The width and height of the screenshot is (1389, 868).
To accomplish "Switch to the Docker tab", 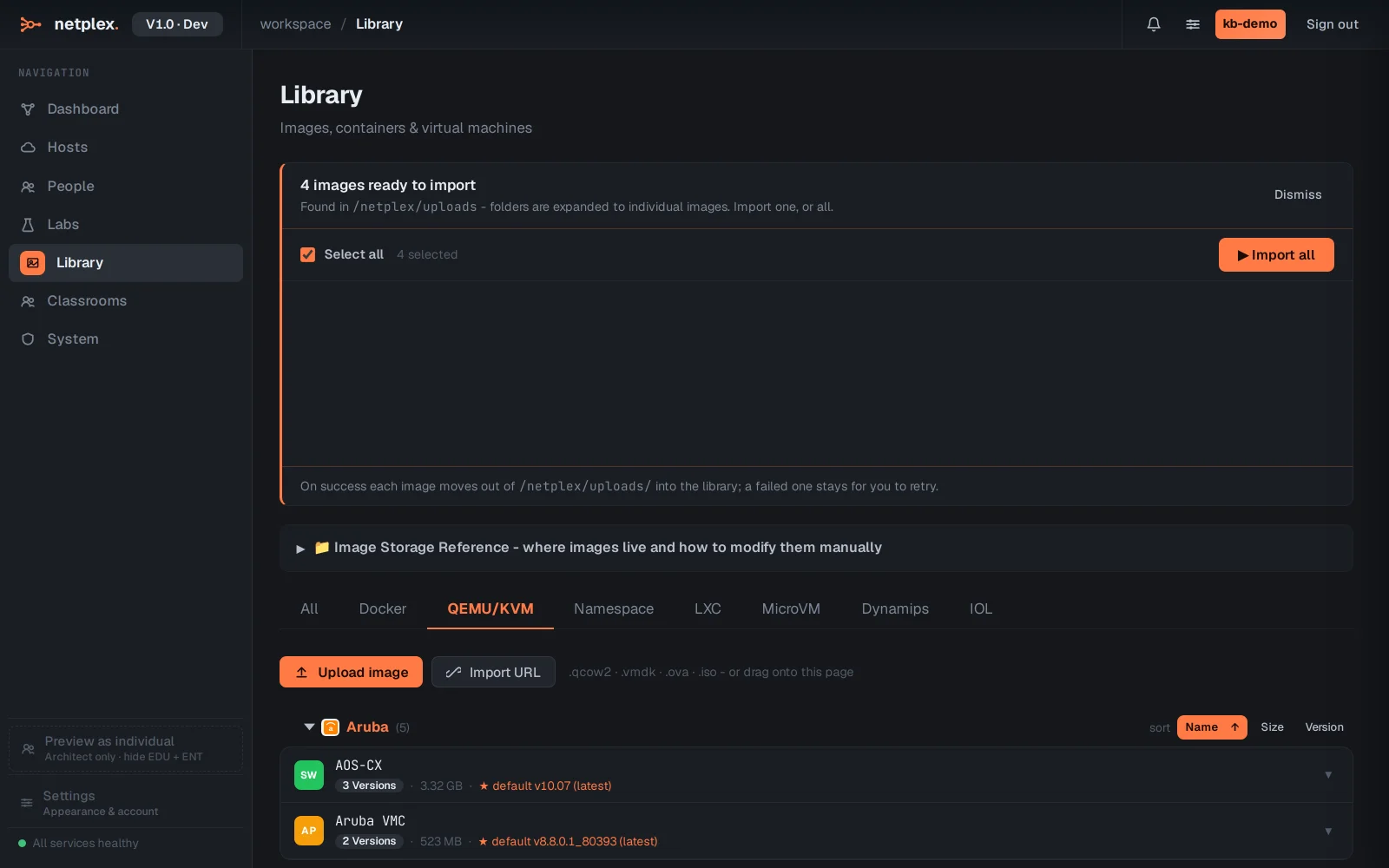I will [x=383, y=609].
